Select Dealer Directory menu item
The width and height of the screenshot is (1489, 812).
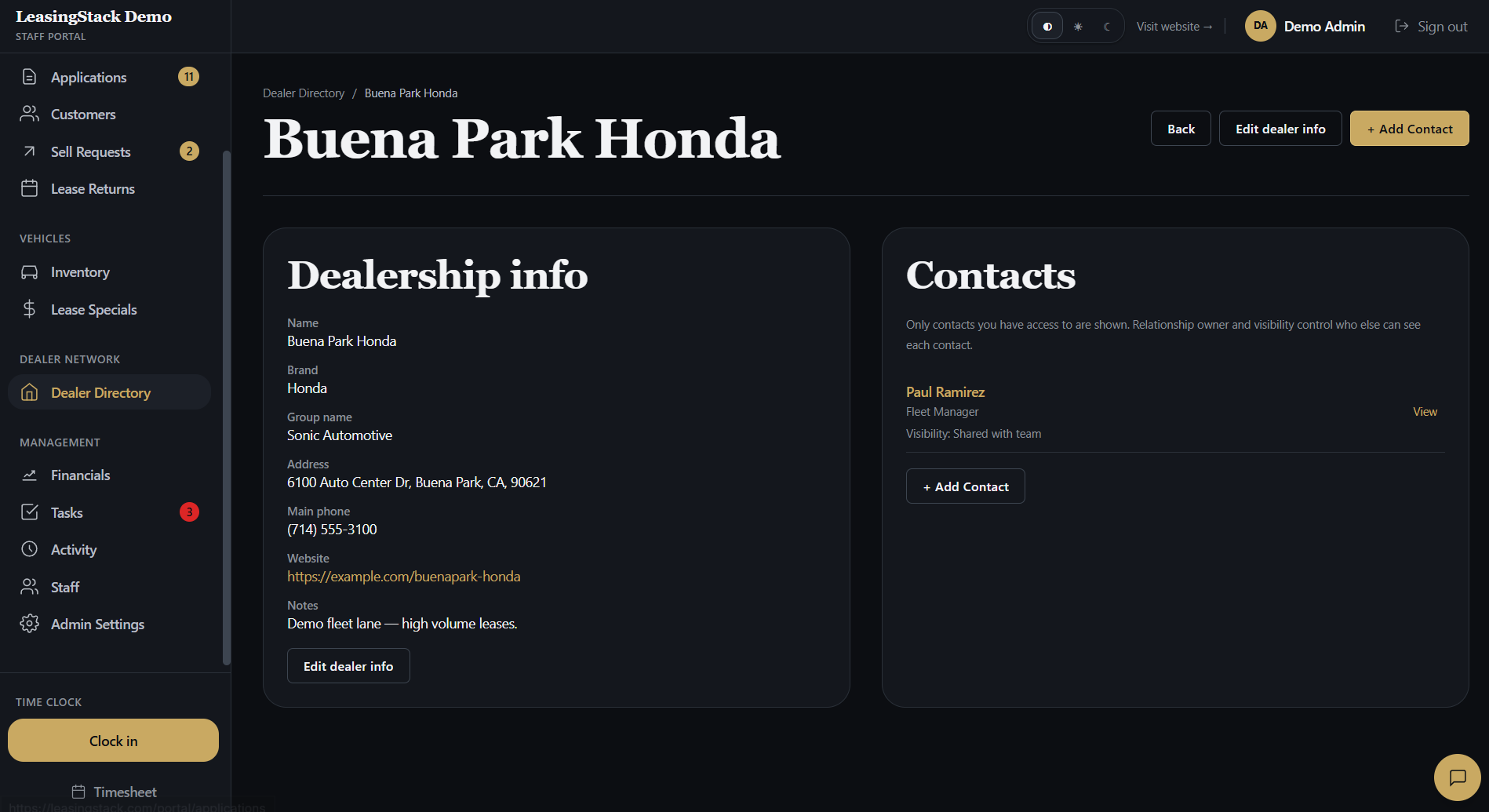[110, 392]
